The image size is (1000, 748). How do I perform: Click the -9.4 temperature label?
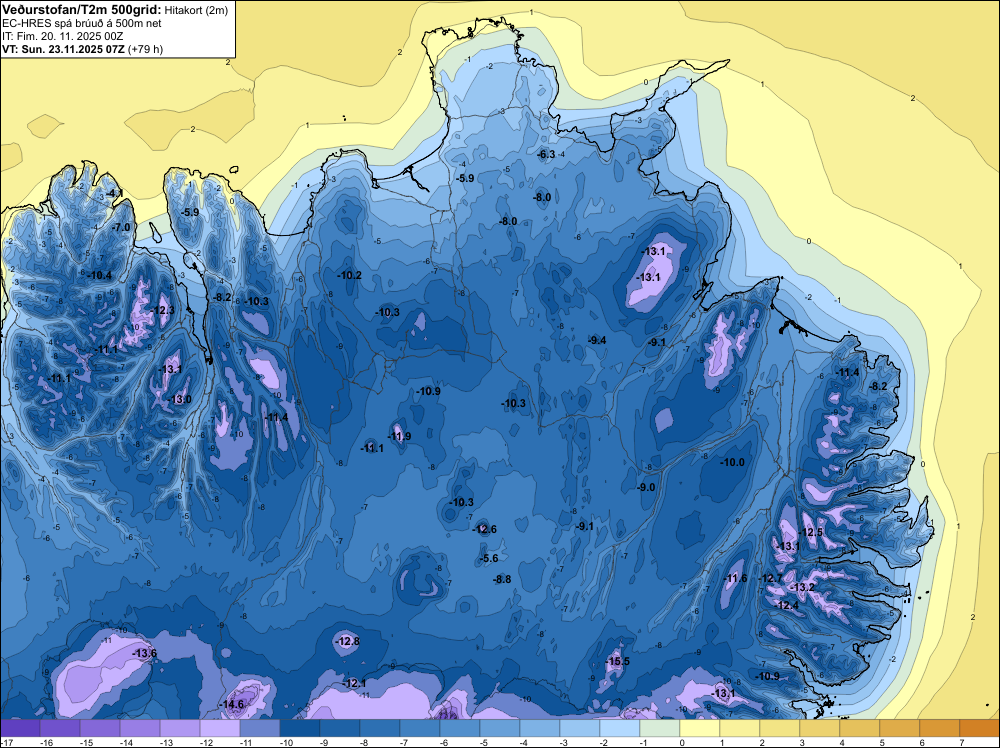coord(597,341)
